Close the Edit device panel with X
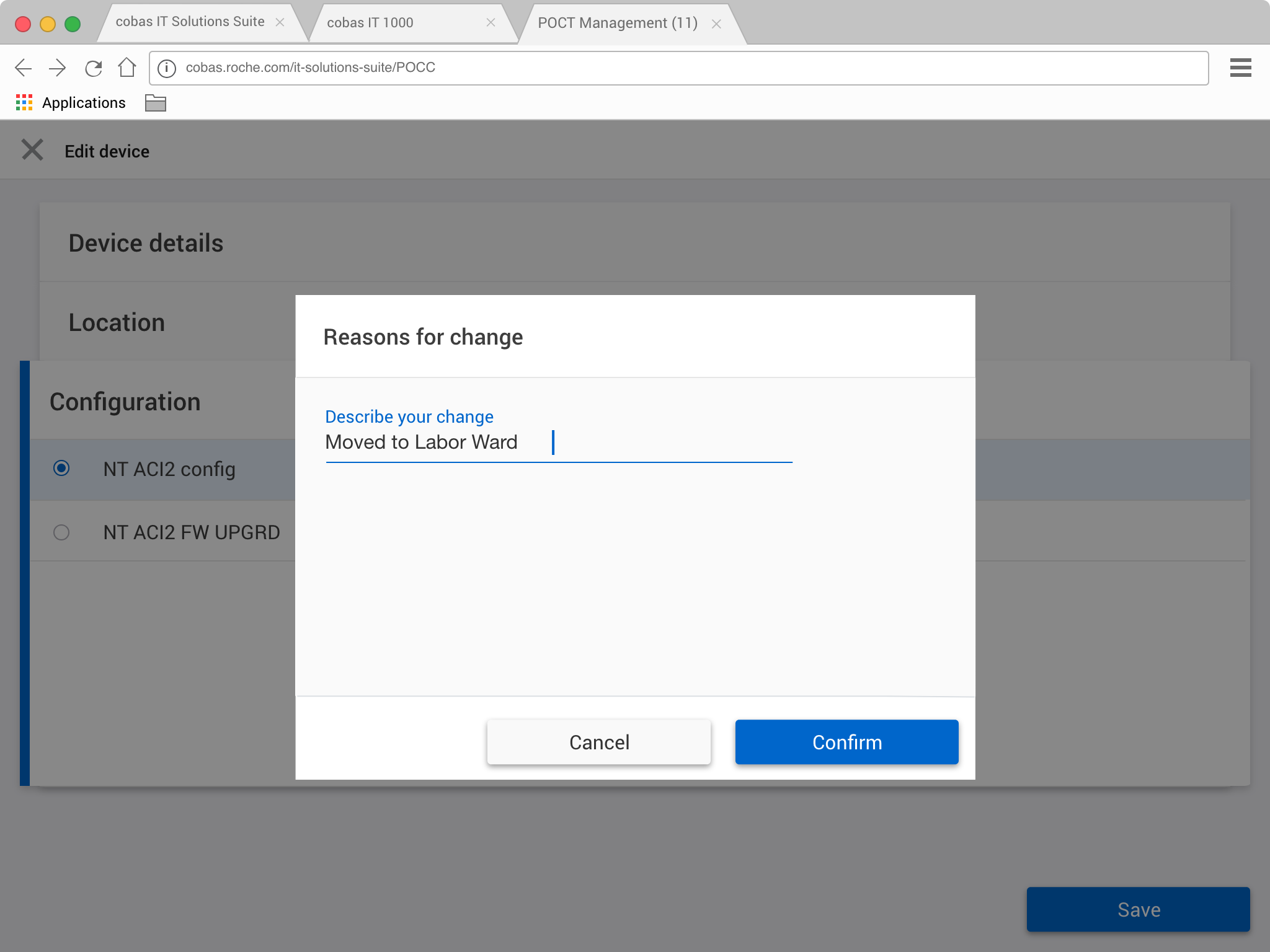This screenshot has height=952, width=1270. (32, 150)
